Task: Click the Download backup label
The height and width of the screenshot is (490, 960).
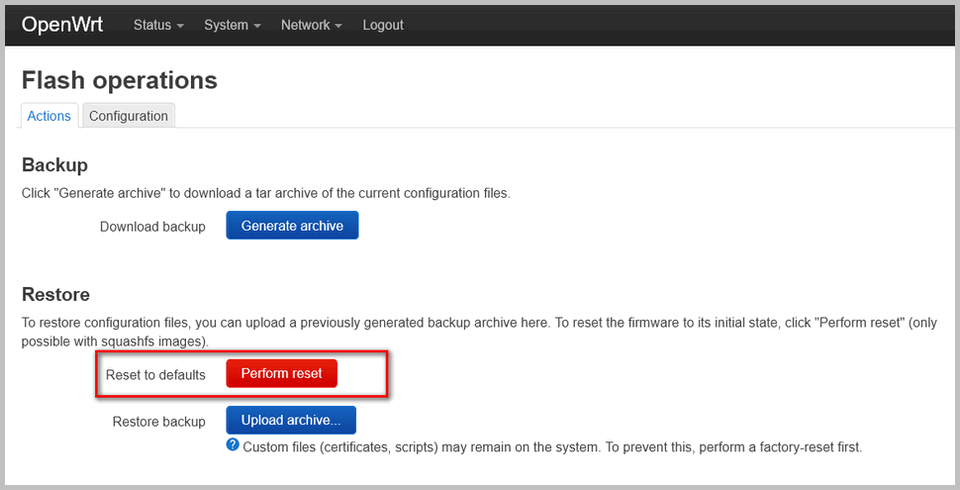Action: point(152,227)
